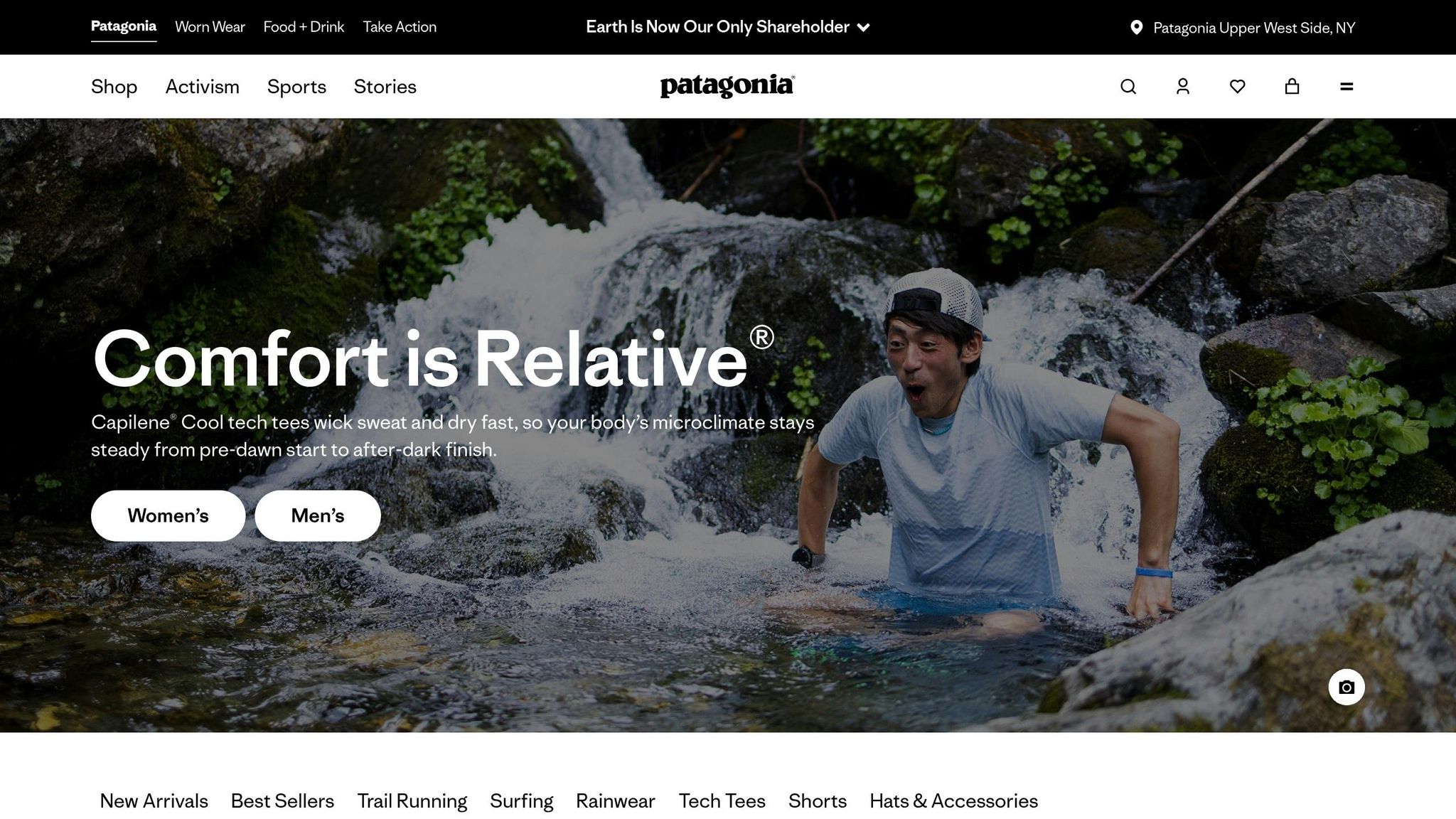Screen dimensions: 1456x819
Task: Open the Shop navigation menu
Action: [x=114, y=87]
